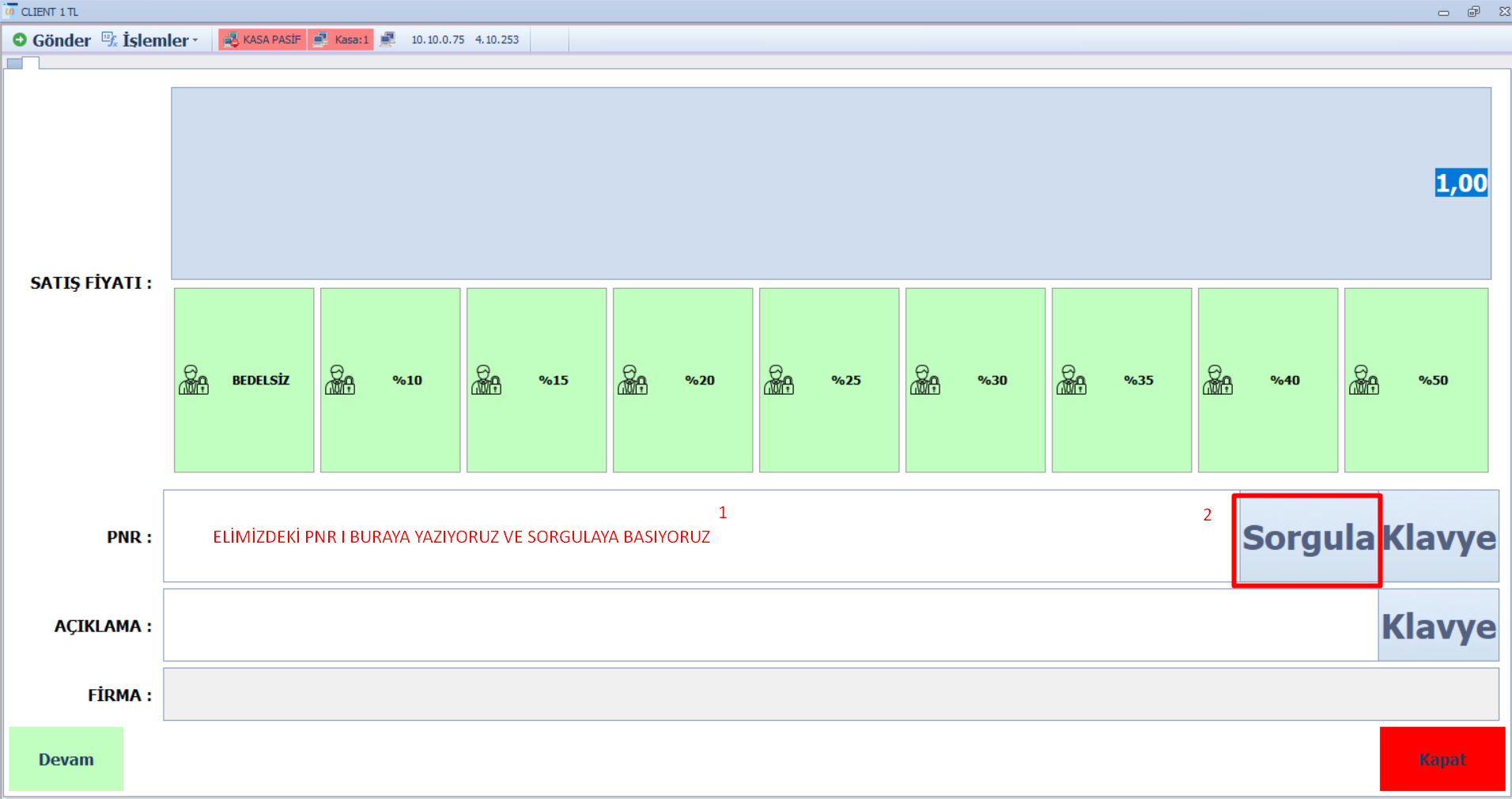This screenshot has height=799, width=1512.
Task: Click the KASA PASİF status indicator
Action: click(x=263, y=40)
